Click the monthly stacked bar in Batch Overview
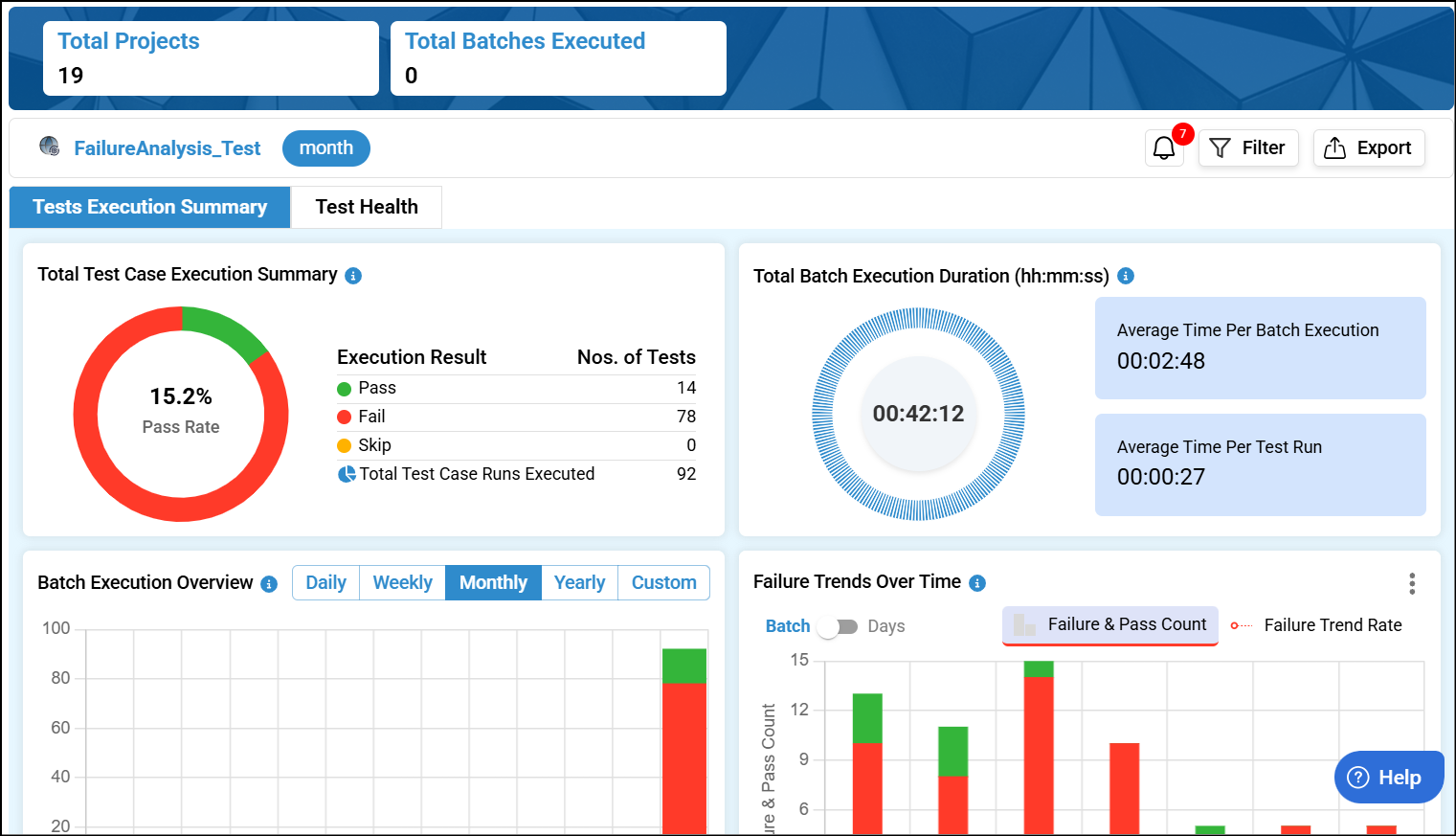The image size is (1456, 836). pos(684,741)
